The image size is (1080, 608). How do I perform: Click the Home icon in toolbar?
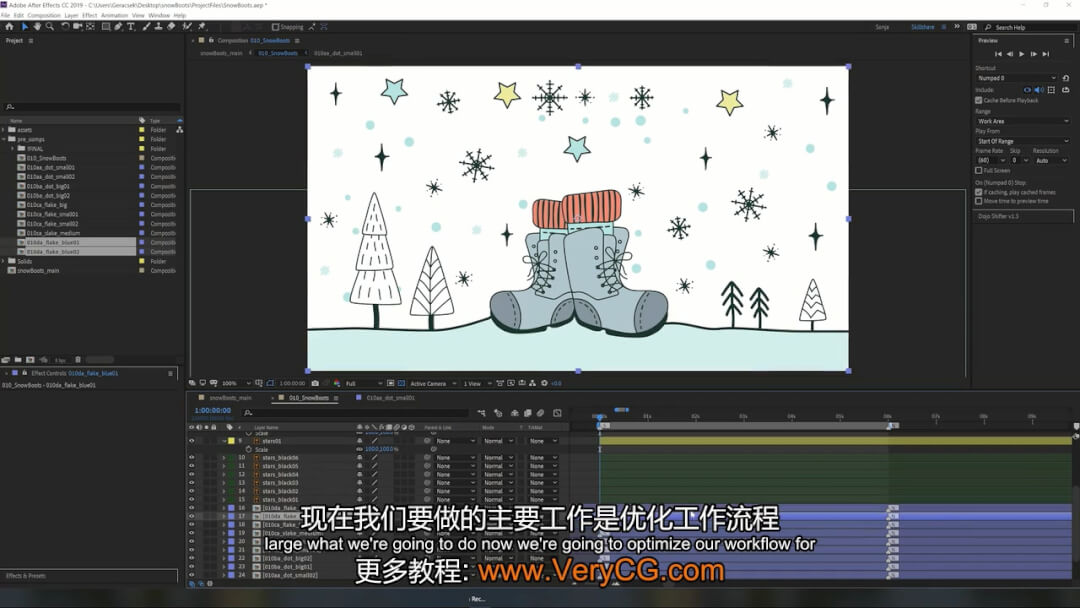coord(8,27)
